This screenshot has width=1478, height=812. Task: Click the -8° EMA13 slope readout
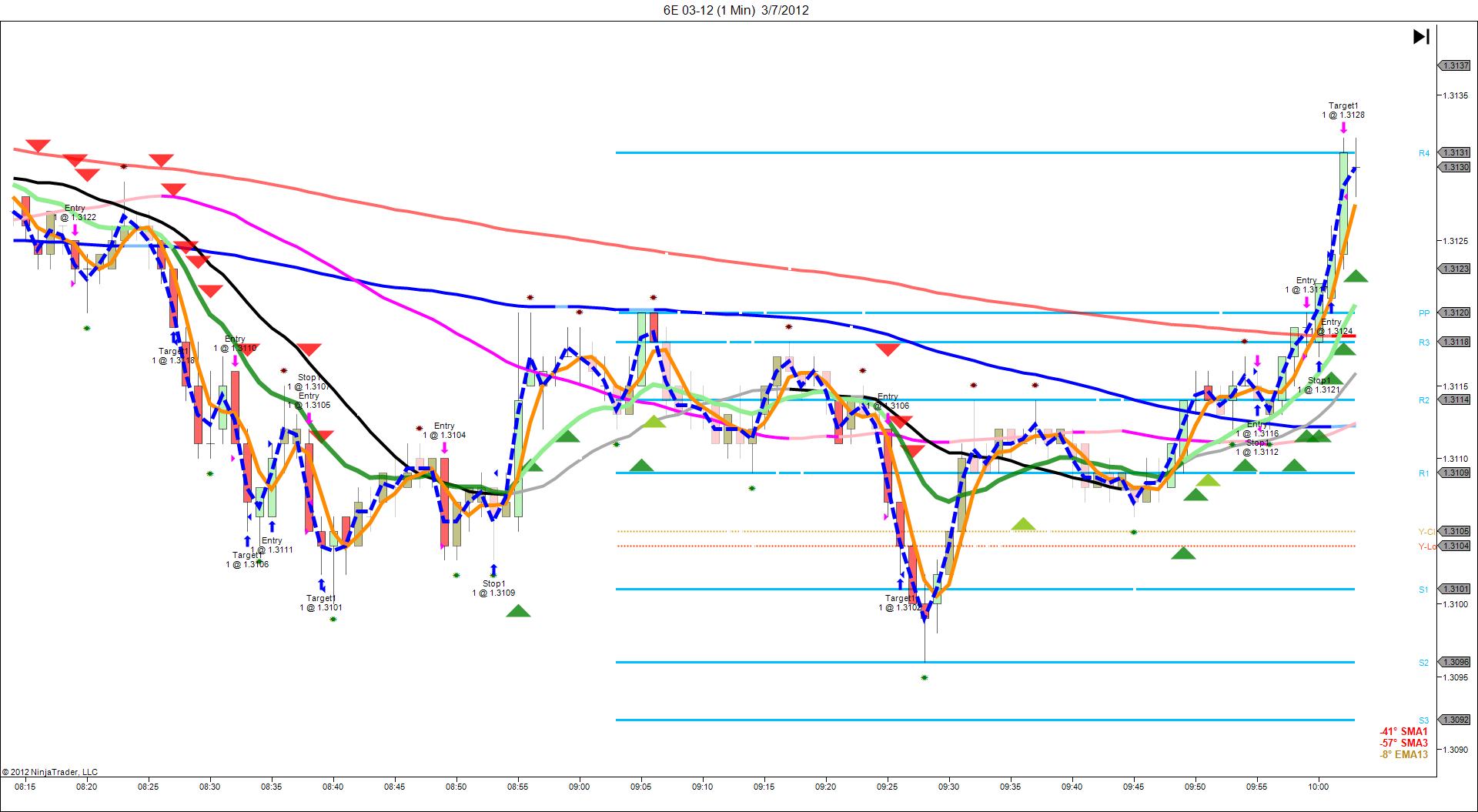1403,754
